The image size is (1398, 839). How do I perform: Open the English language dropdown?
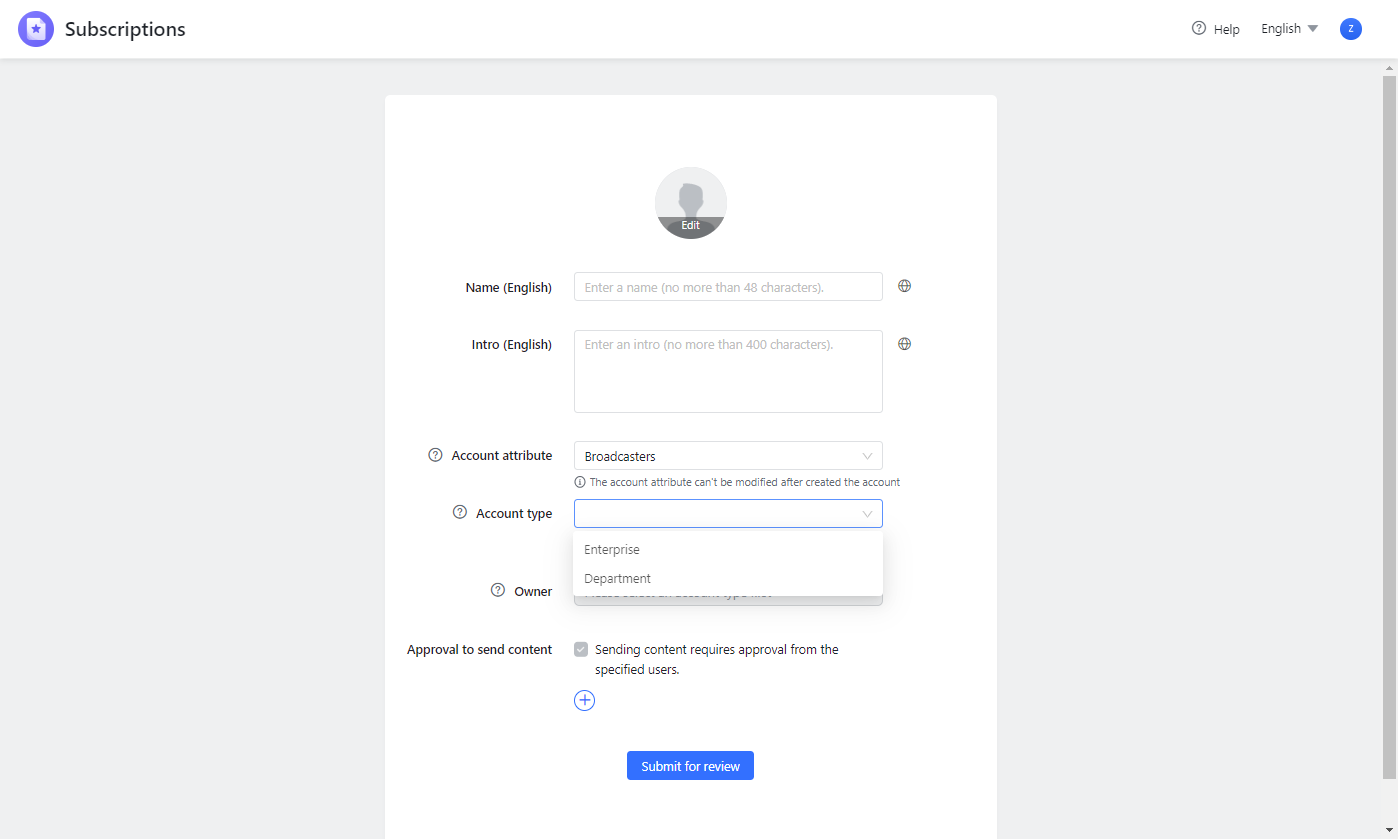point(1288,28)
